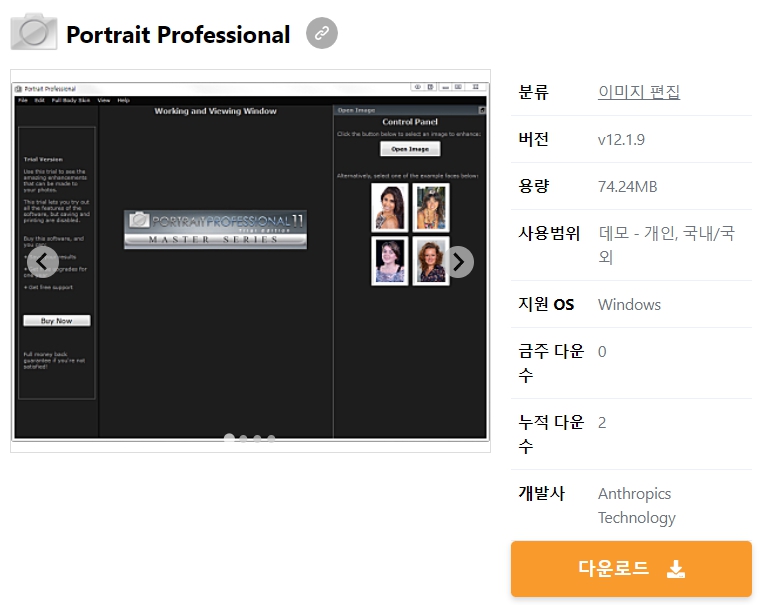This screenshot has height=605, width=765.
Task: Click the Portrait Professional screenshot image
Action: point(250,261)
